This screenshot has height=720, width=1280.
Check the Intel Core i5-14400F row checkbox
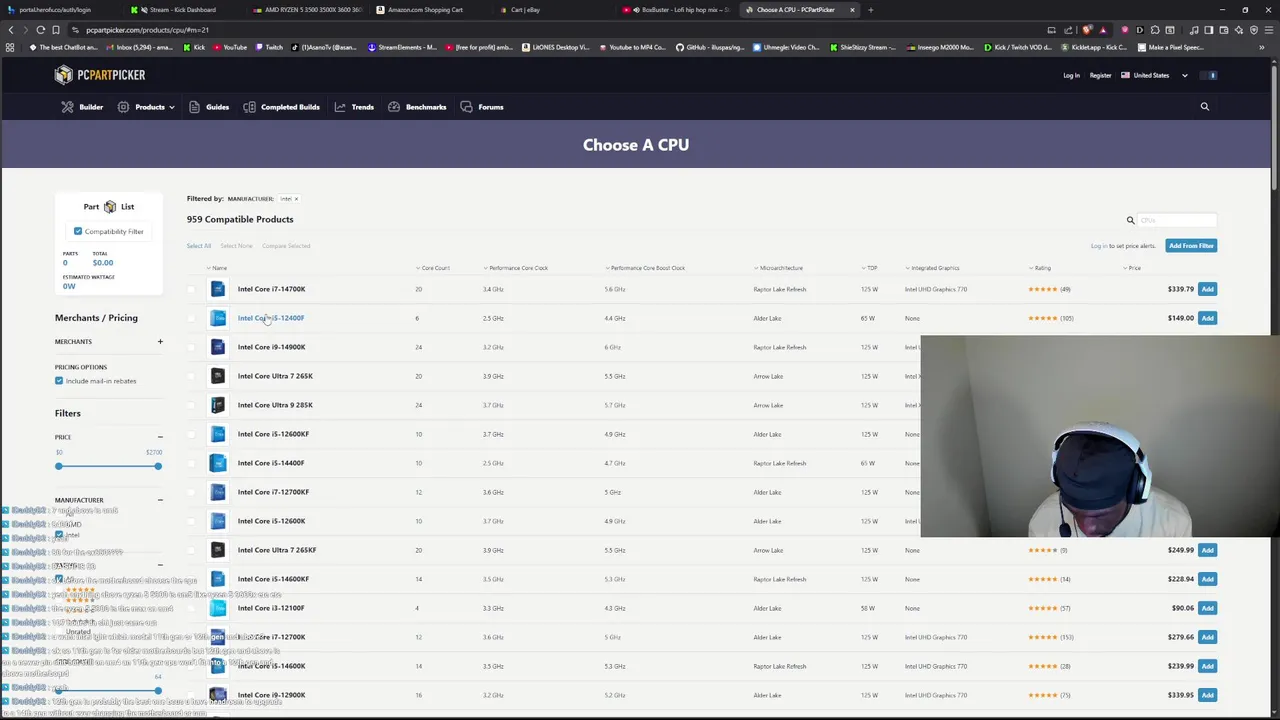[191, 463]
